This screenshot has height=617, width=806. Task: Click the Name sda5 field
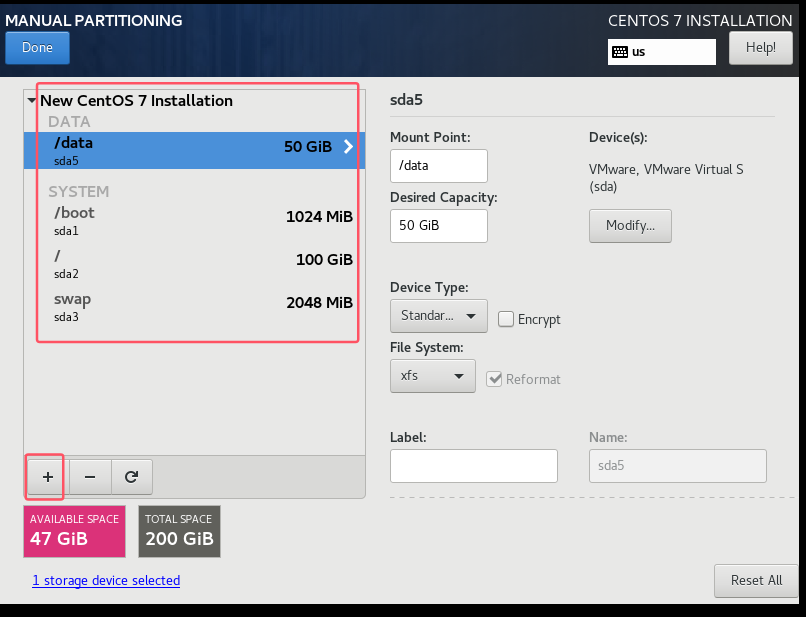pyautogui.click(x=677, y=466)
